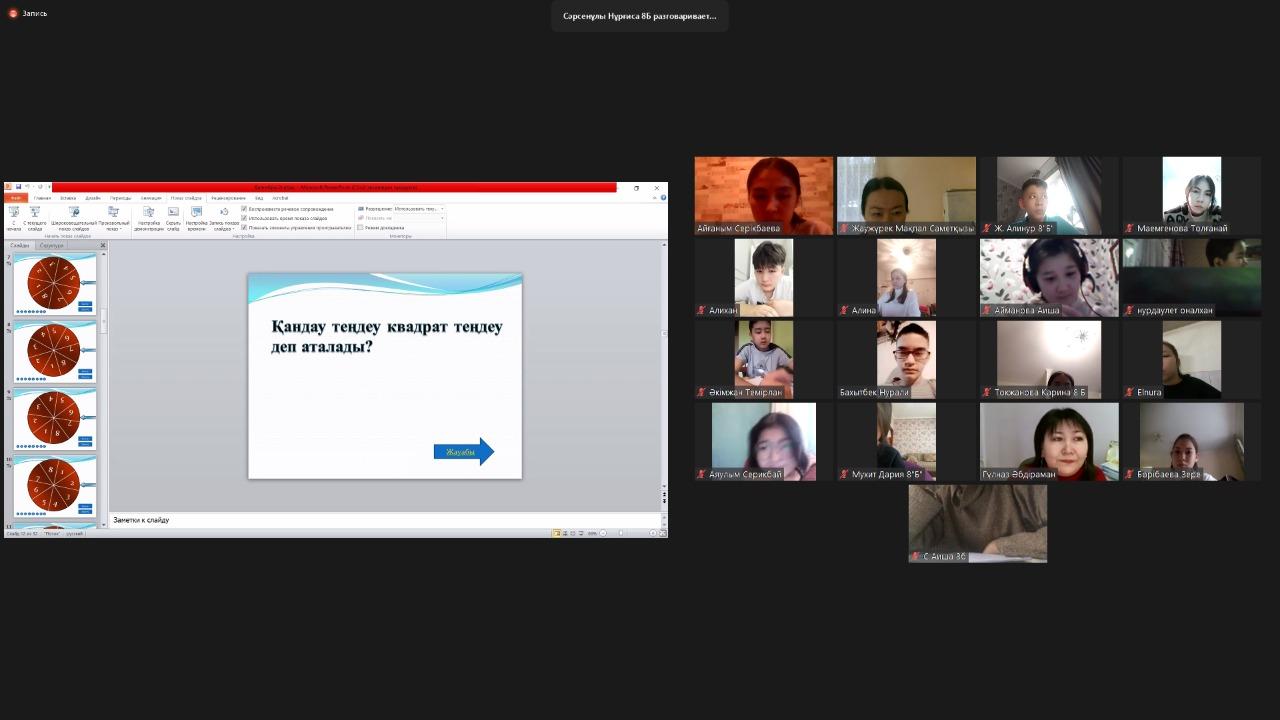Switch to Slide Sorter view in status bar

(x=565, y=533)
